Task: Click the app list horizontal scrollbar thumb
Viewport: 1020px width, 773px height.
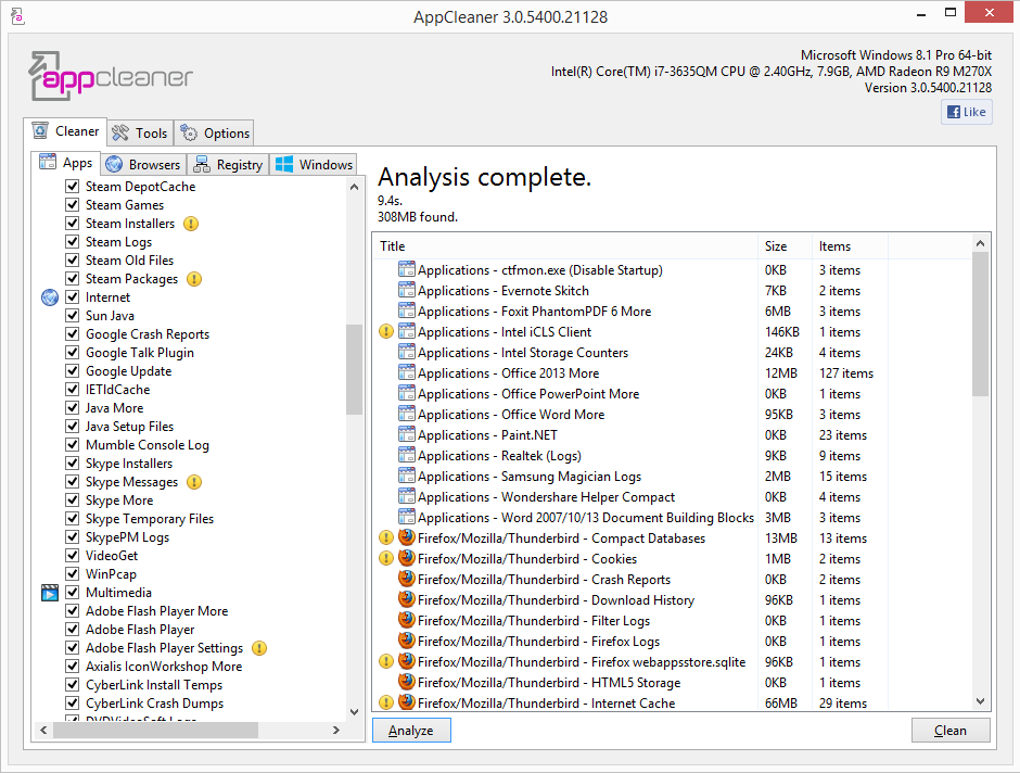Action: pyautogui.click(x=155, y=730)
